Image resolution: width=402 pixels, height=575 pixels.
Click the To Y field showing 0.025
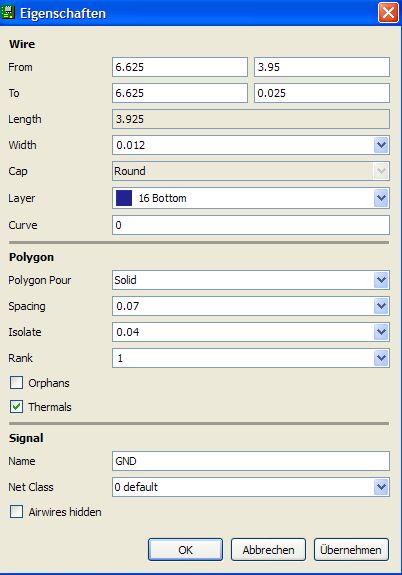pyautogui.click(x=322, y=93)
